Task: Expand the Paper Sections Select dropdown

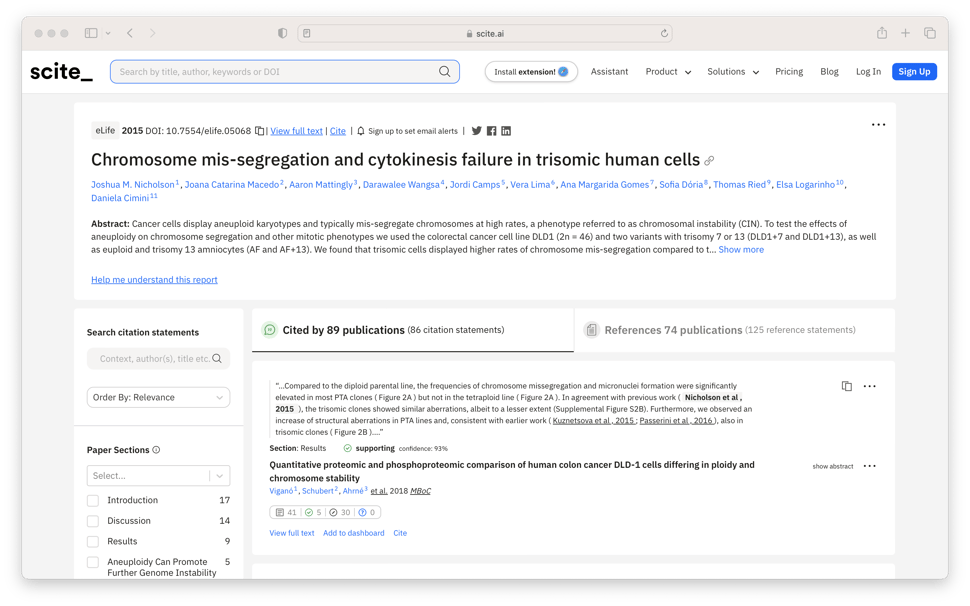Action: tap(158, 476)
